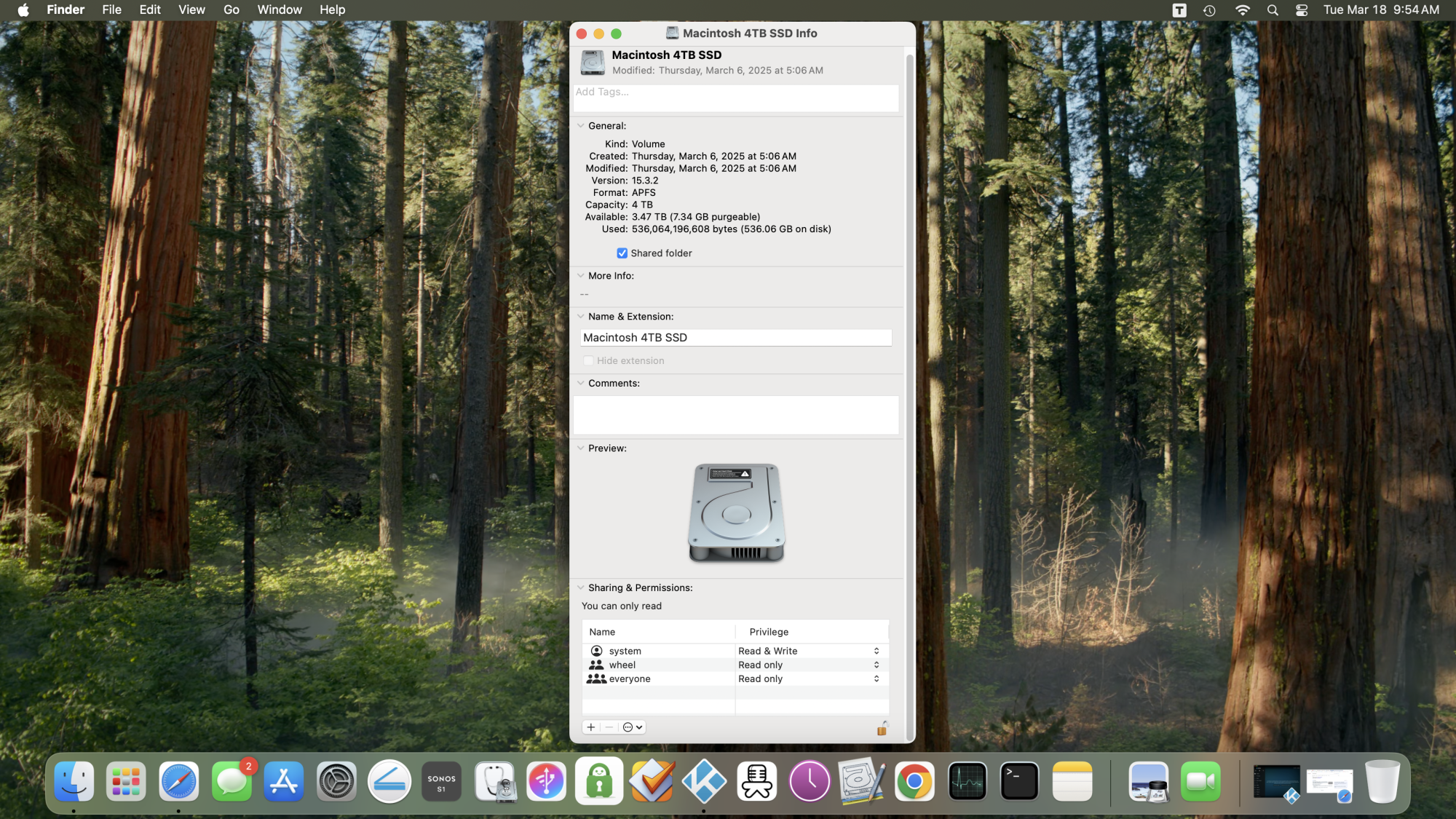Launch Google Chrome from the Dock

pyautogui.click(x=914, y=782)
